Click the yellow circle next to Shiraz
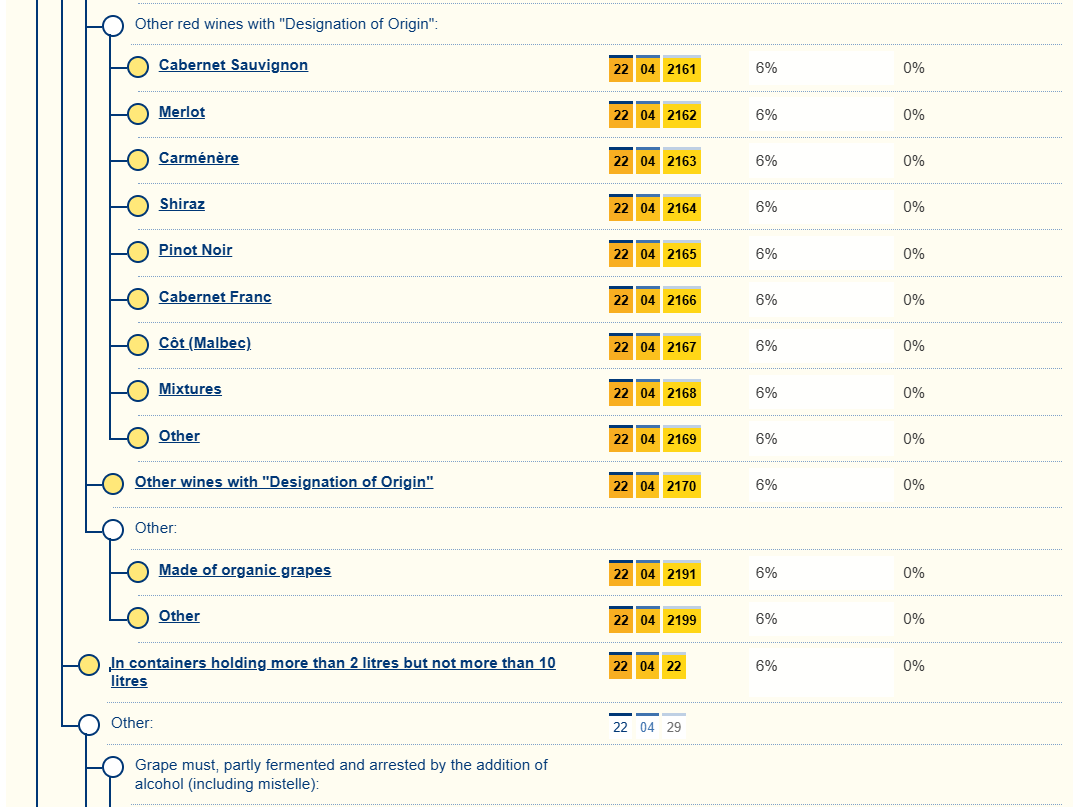This screenshot has width=1076, height=807. (138, 206)
